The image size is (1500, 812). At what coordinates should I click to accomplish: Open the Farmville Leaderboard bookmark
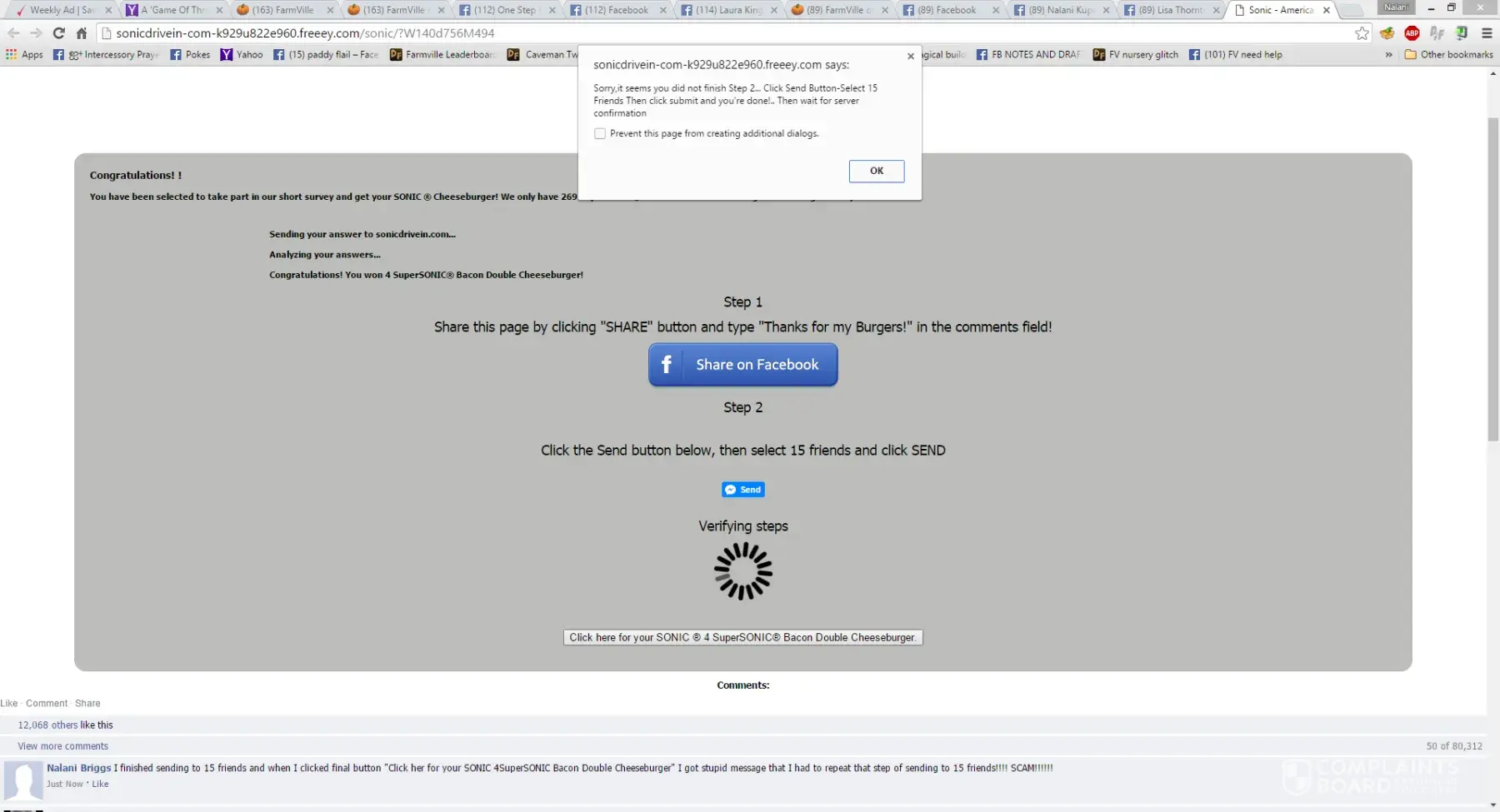pos(443,55)
